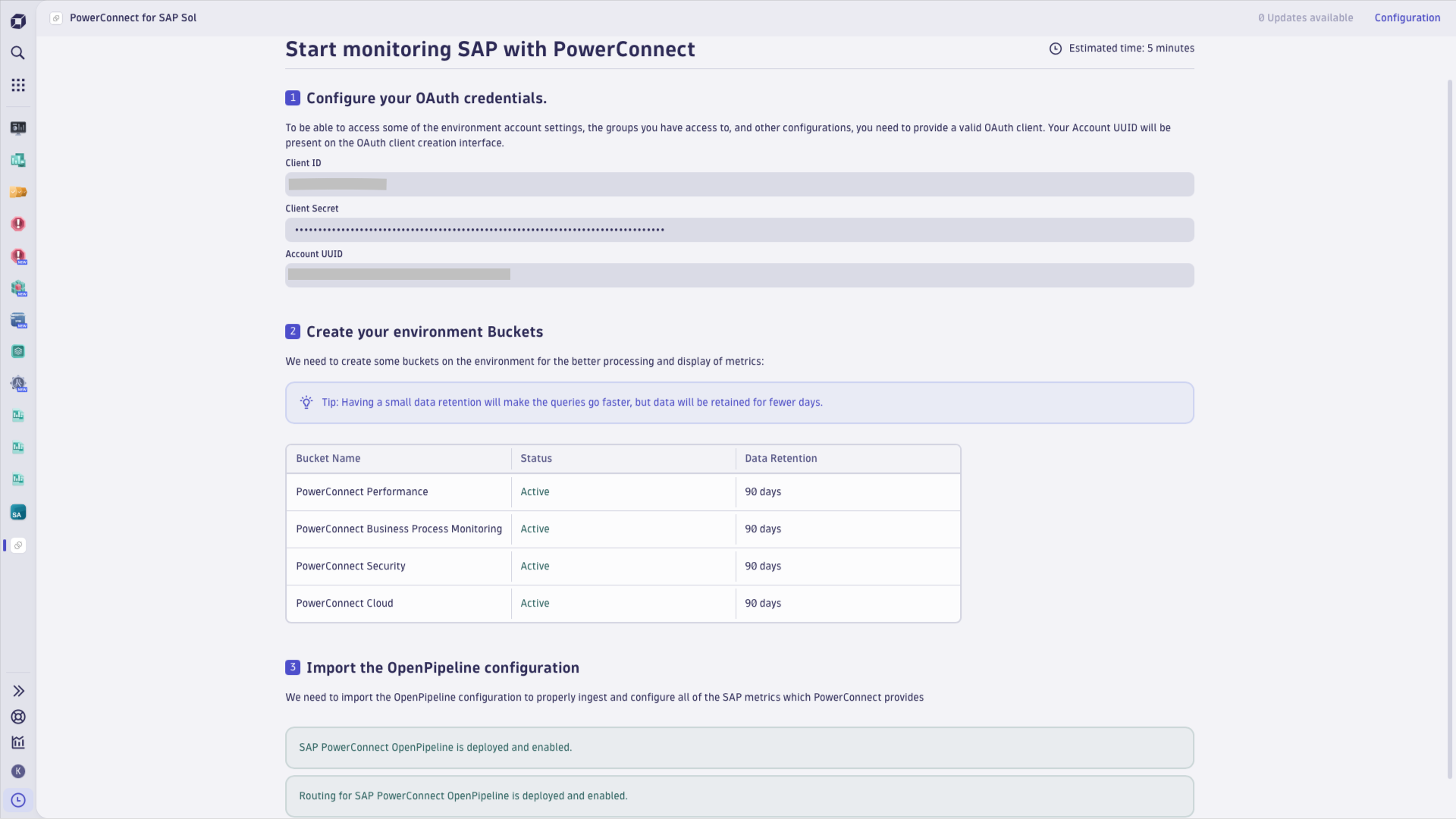Open the app launcher grid icon
The width and height of the screenshot is (1456, 819).
click(18, 85)
